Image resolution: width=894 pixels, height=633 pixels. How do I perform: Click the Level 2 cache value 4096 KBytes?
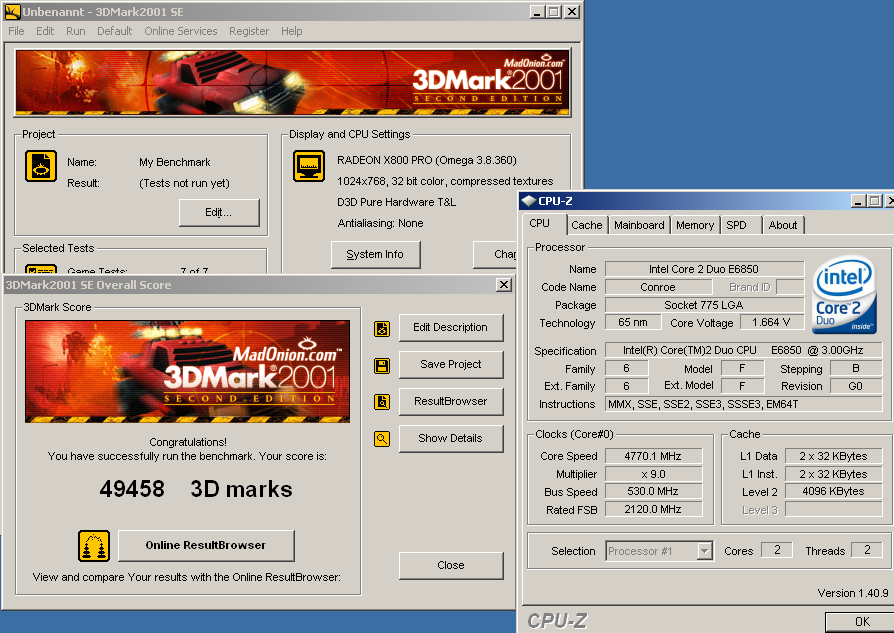point(834,492)
